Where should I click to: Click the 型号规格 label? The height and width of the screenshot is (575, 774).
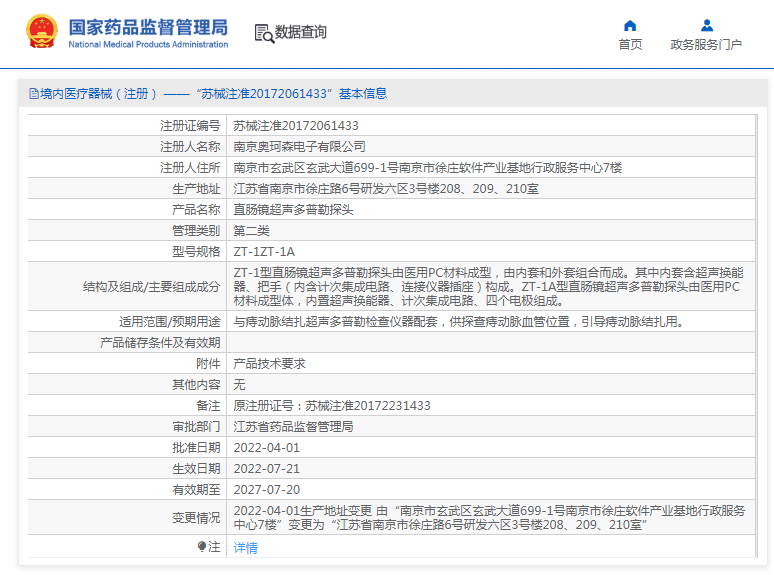click(196, 252)
